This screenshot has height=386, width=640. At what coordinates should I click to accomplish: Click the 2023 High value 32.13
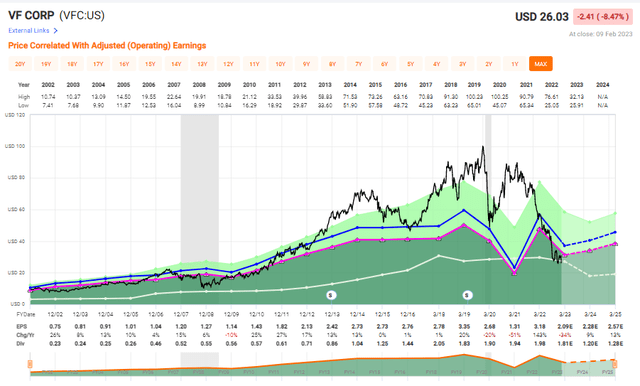tap(577, 97)
